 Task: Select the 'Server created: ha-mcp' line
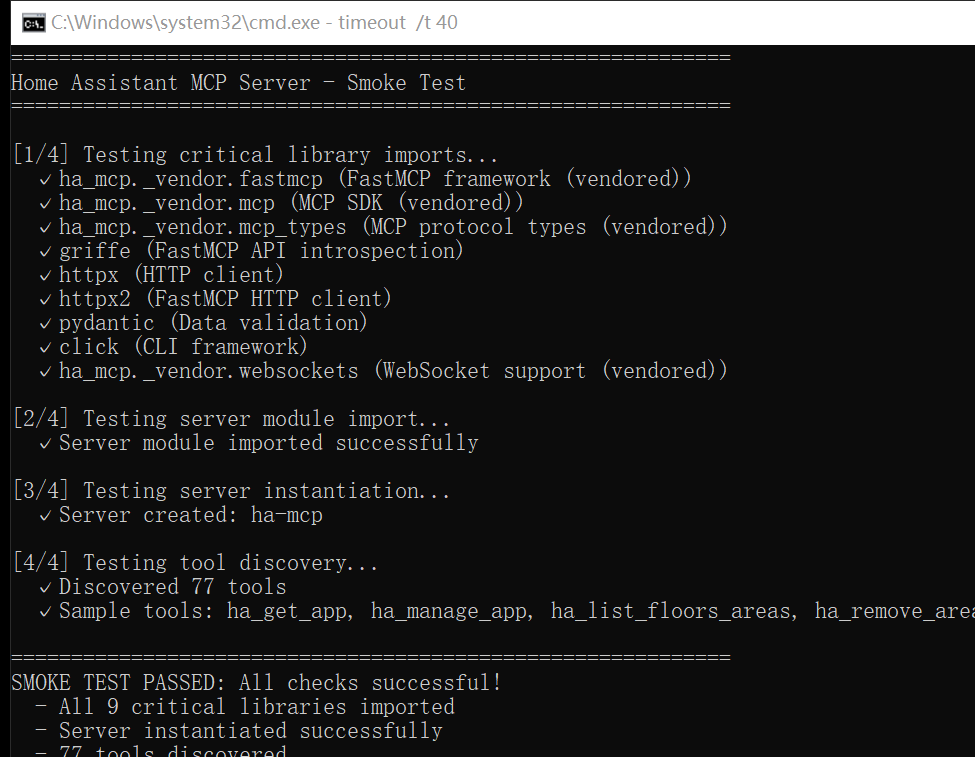(x=181, y=515)
